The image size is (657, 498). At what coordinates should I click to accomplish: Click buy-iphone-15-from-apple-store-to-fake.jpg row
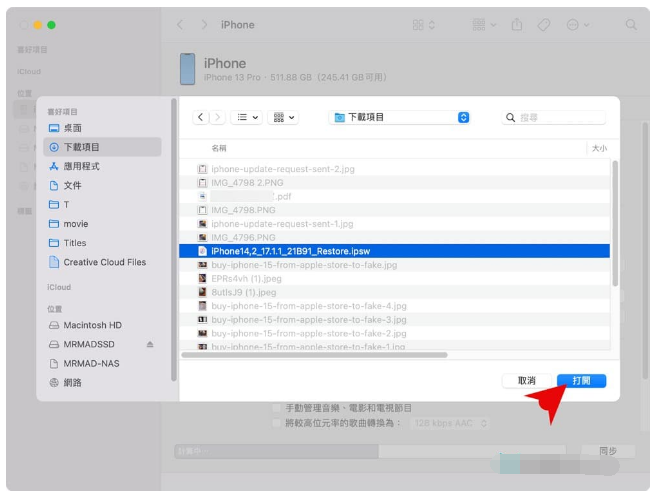pyautogui.click(x=394, y=265)
